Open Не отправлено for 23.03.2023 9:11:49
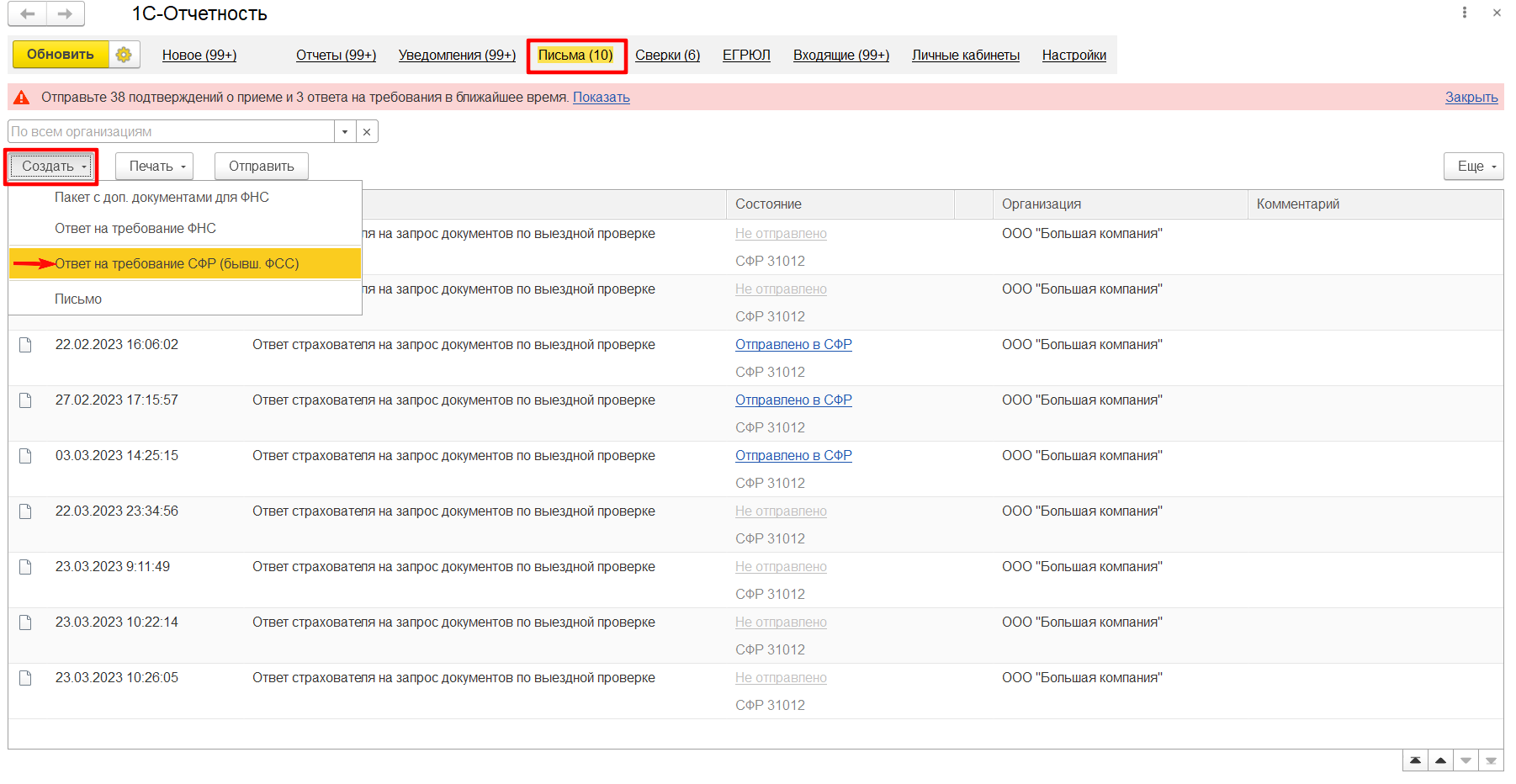The image size is (1516, 784). [781, 567]
